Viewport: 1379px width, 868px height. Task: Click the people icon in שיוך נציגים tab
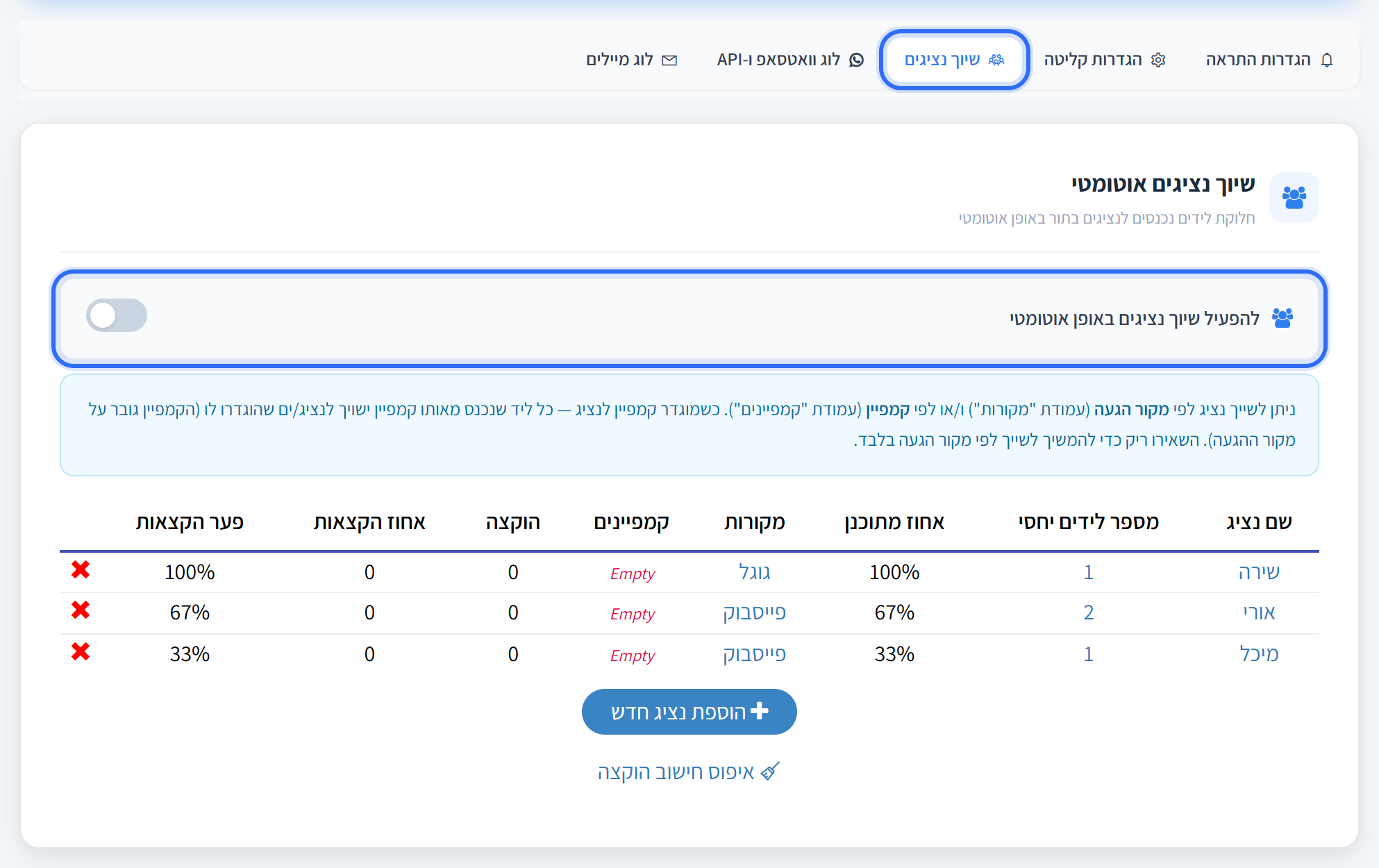pyautogui.click(x=996, y=60)
